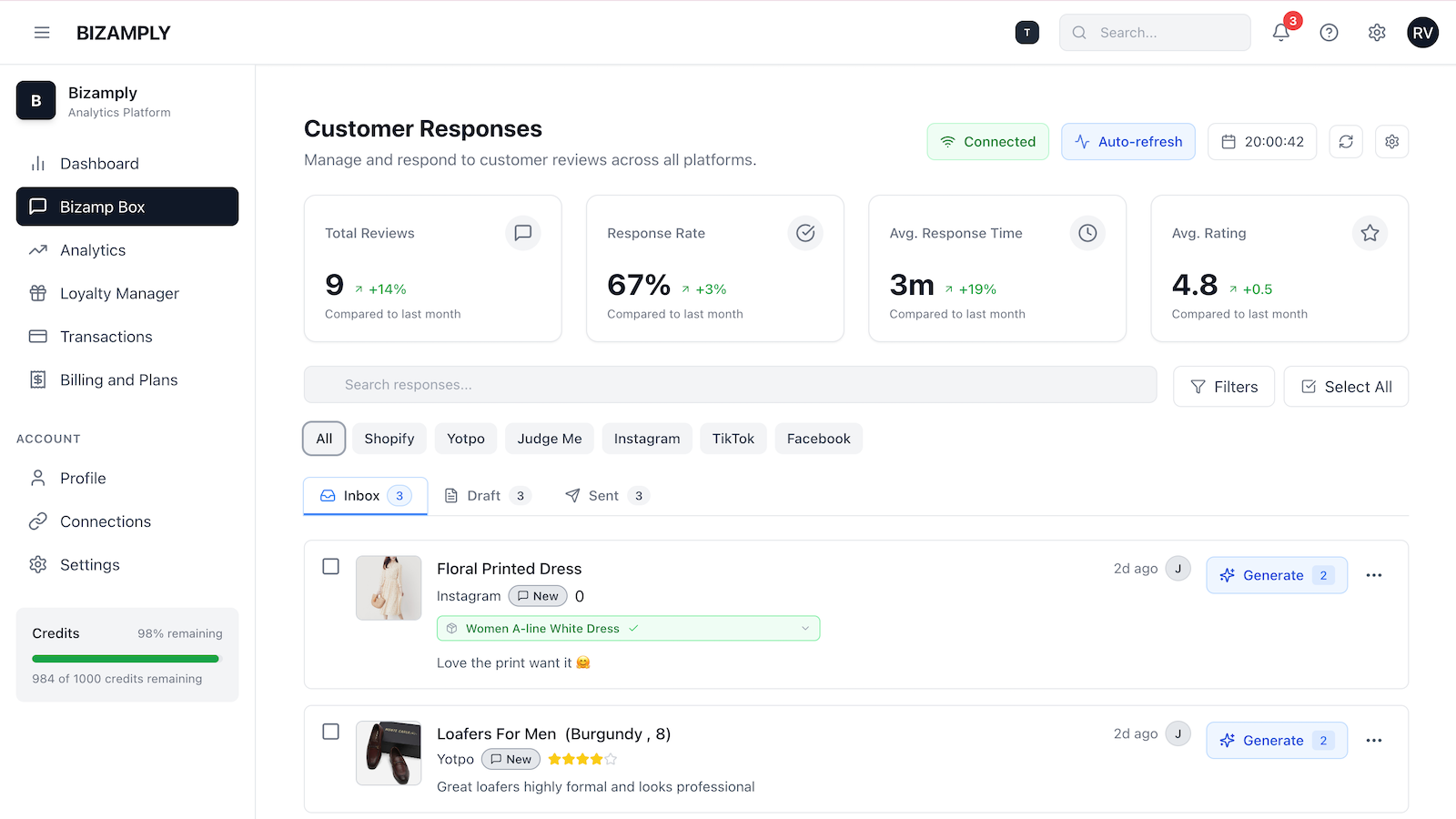Screen dimensions: 1456x819
Task: Toggle the Auto-refresh setting
Action: [x=1127, y=141]
